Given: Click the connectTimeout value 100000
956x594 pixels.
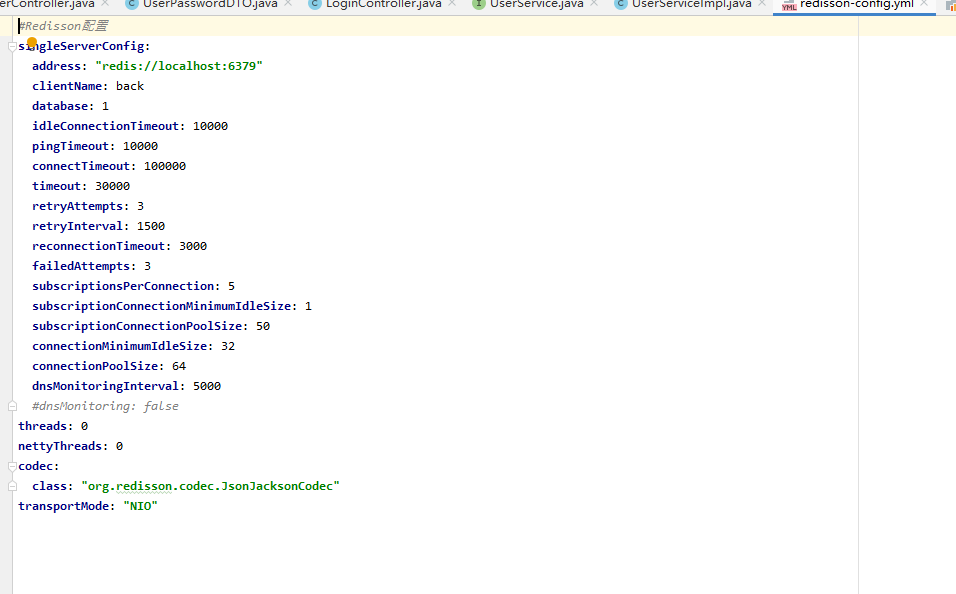Looking at the screenshot, I should click(x=165, y=166).
